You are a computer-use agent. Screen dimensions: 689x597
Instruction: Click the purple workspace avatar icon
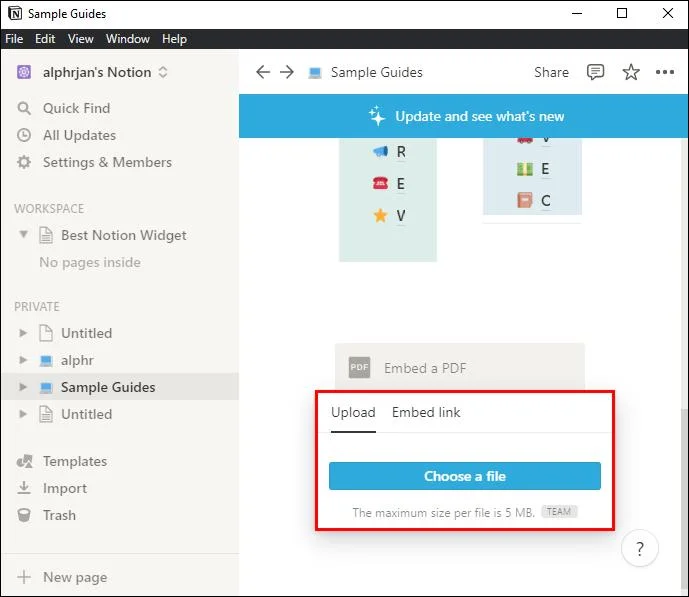(x=24, y=72)
